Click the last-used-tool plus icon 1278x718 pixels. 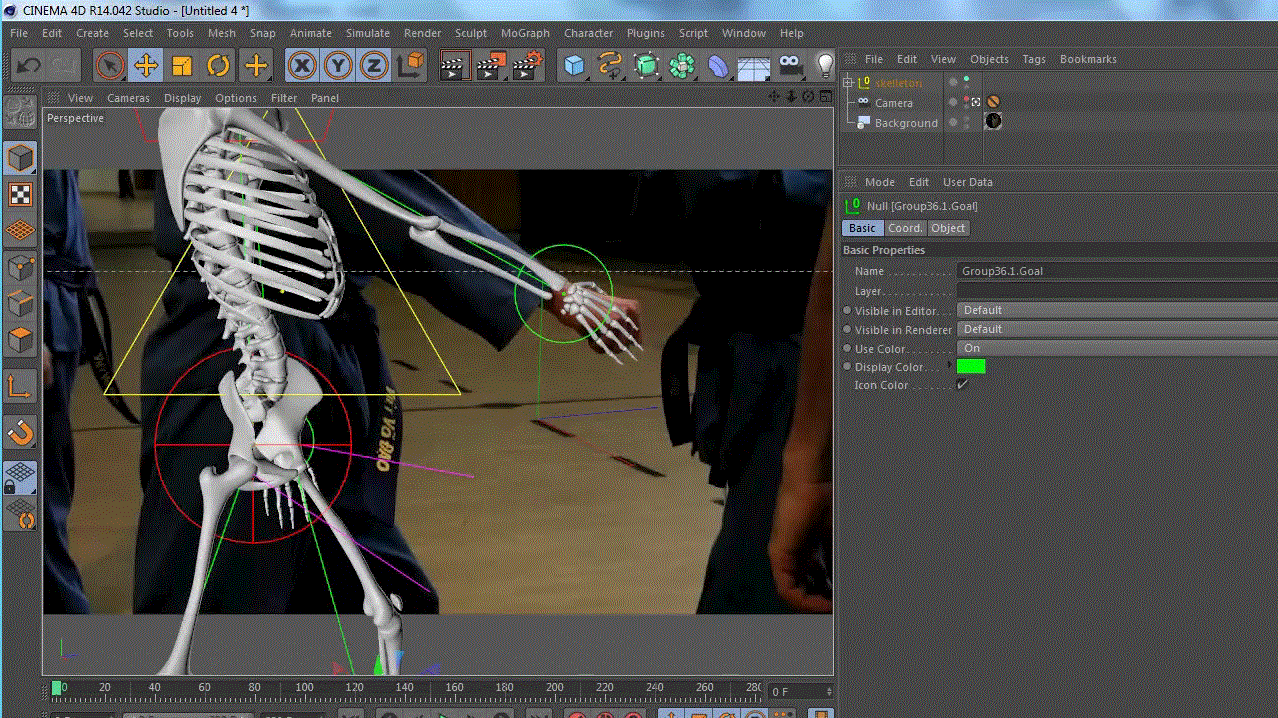click(x=256, y=66)
